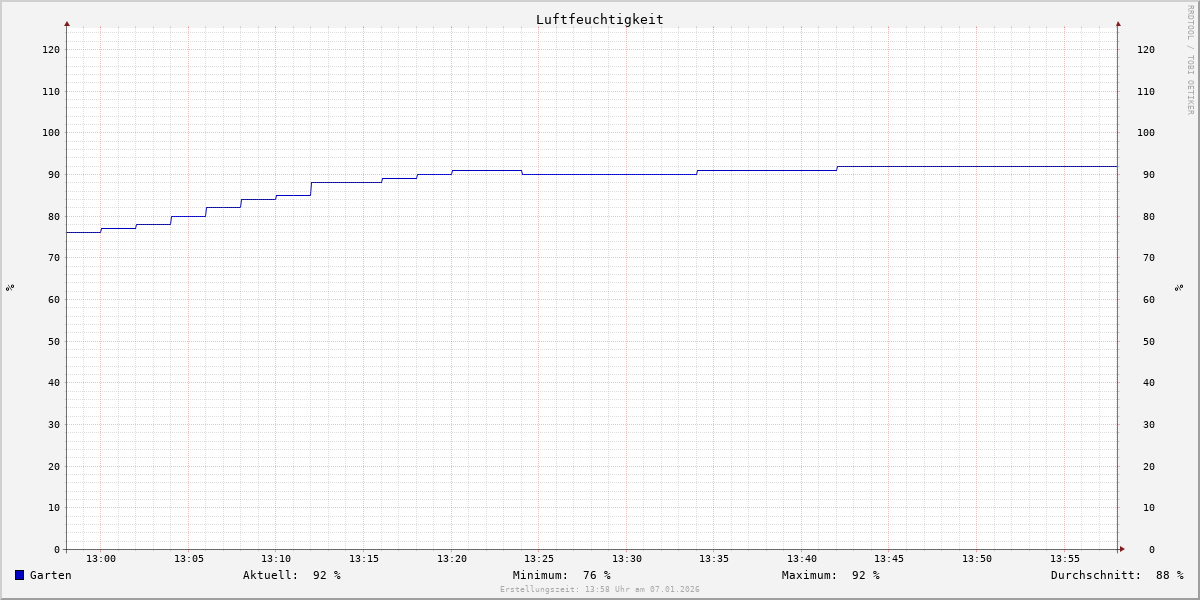Click the 70 label on the right axis
1200x600 pixels.
coord(1149,258)
